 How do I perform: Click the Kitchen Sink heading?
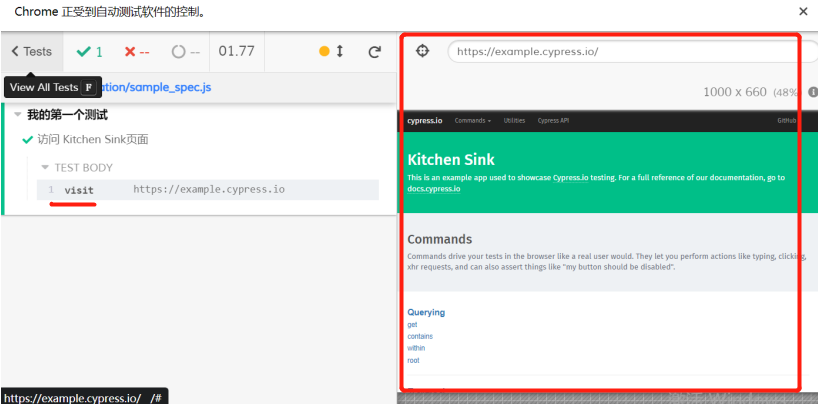tap(451, 159)
